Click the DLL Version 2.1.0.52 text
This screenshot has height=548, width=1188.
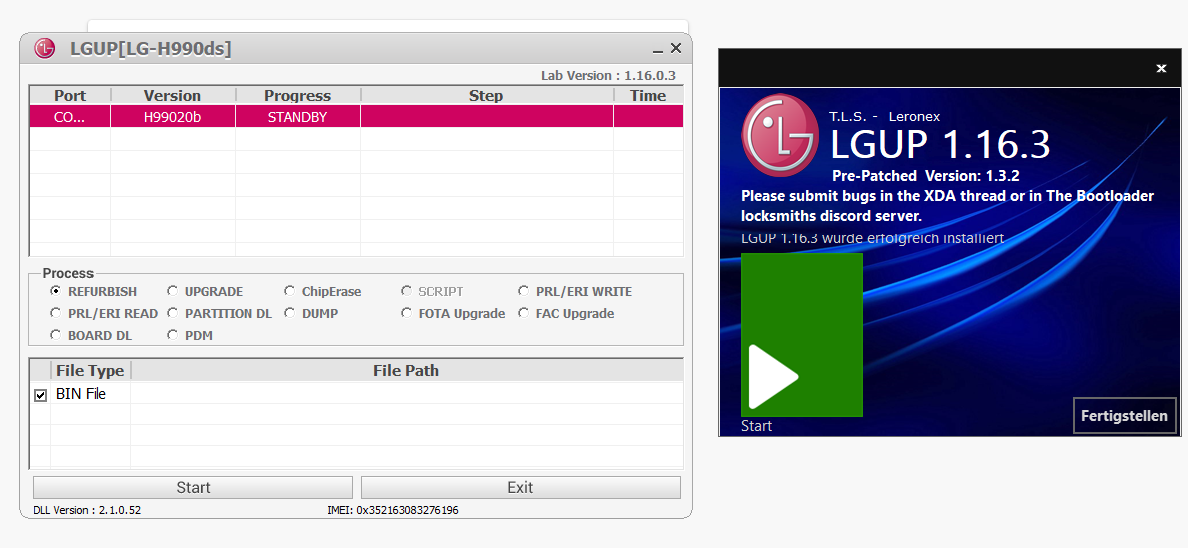87,510
